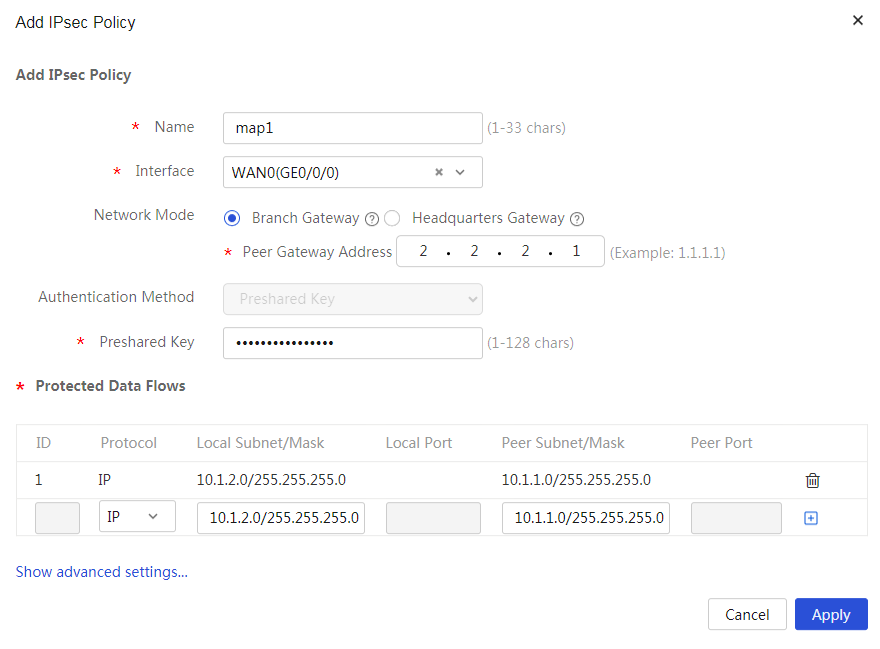Image resolution: width=880 pixels, height=649 pixels.
Task: Open Branch Gateway help tooltip icon
Action: click(x=372, y=219)
